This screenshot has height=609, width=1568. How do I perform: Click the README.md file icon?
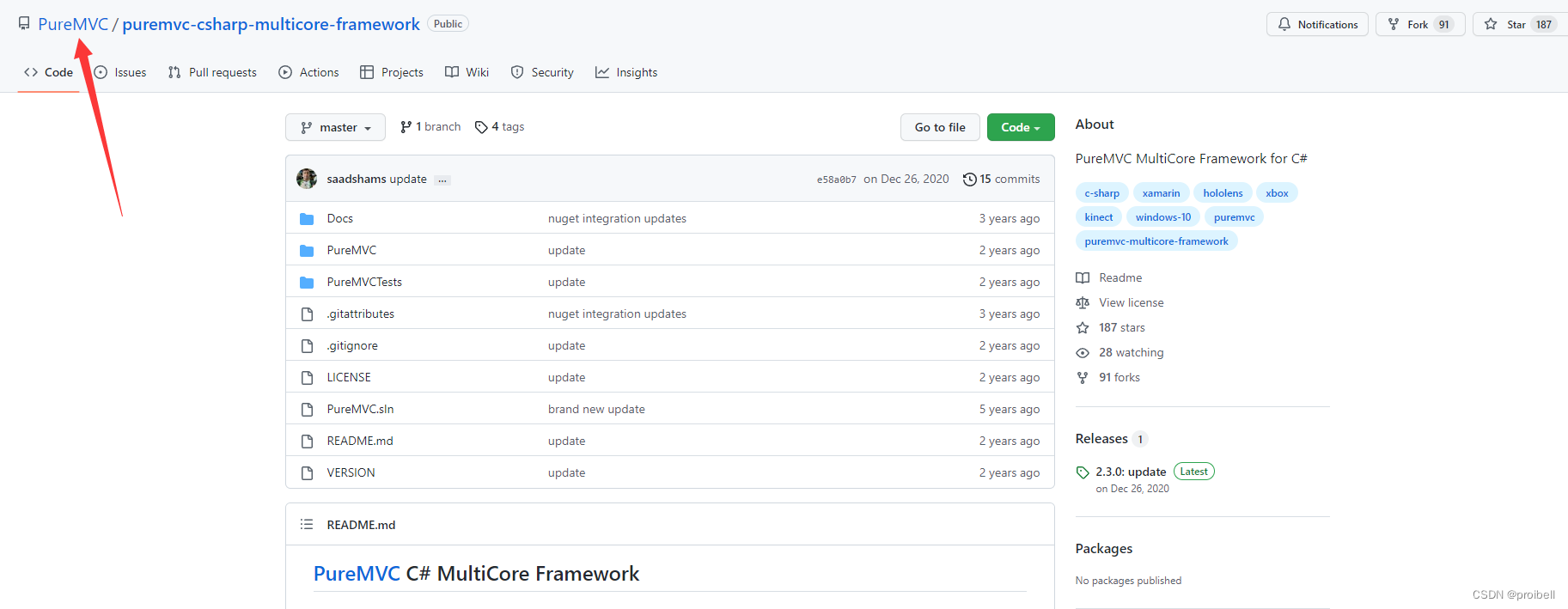click(x=307, y=441)
